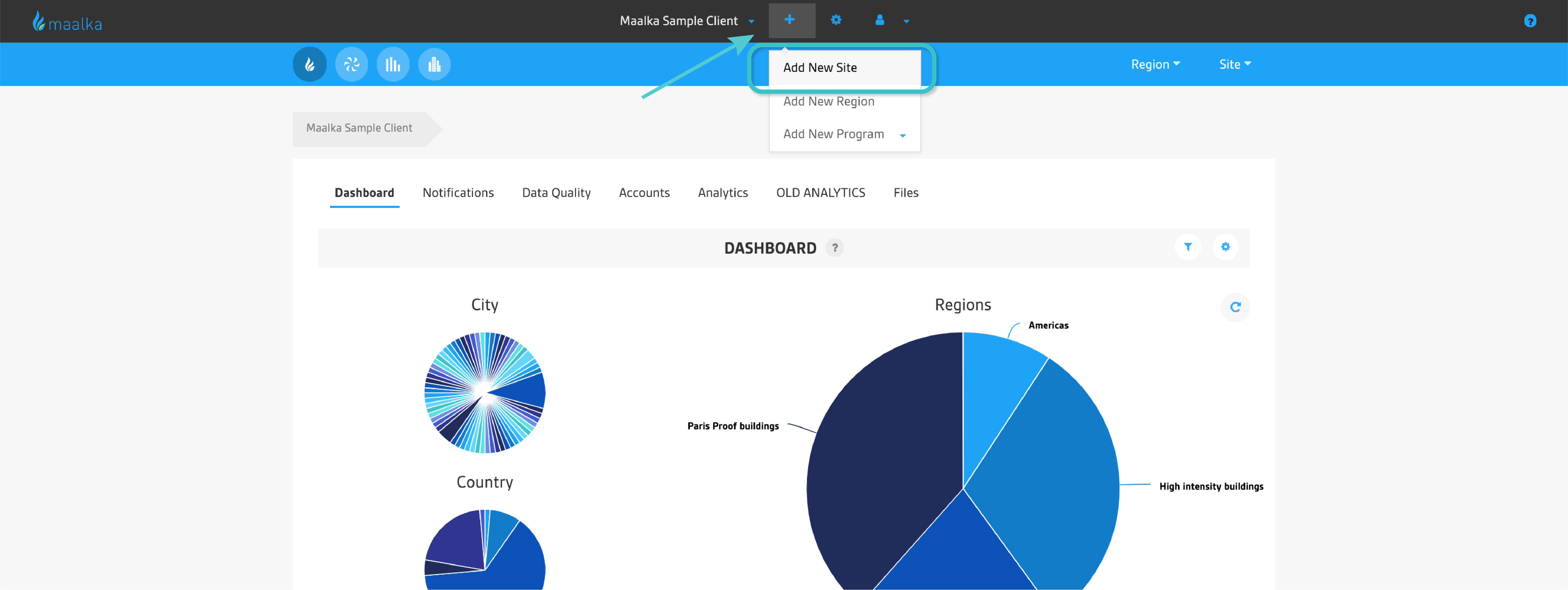
Task: Click the Country chart title
Action: [485, 482]
